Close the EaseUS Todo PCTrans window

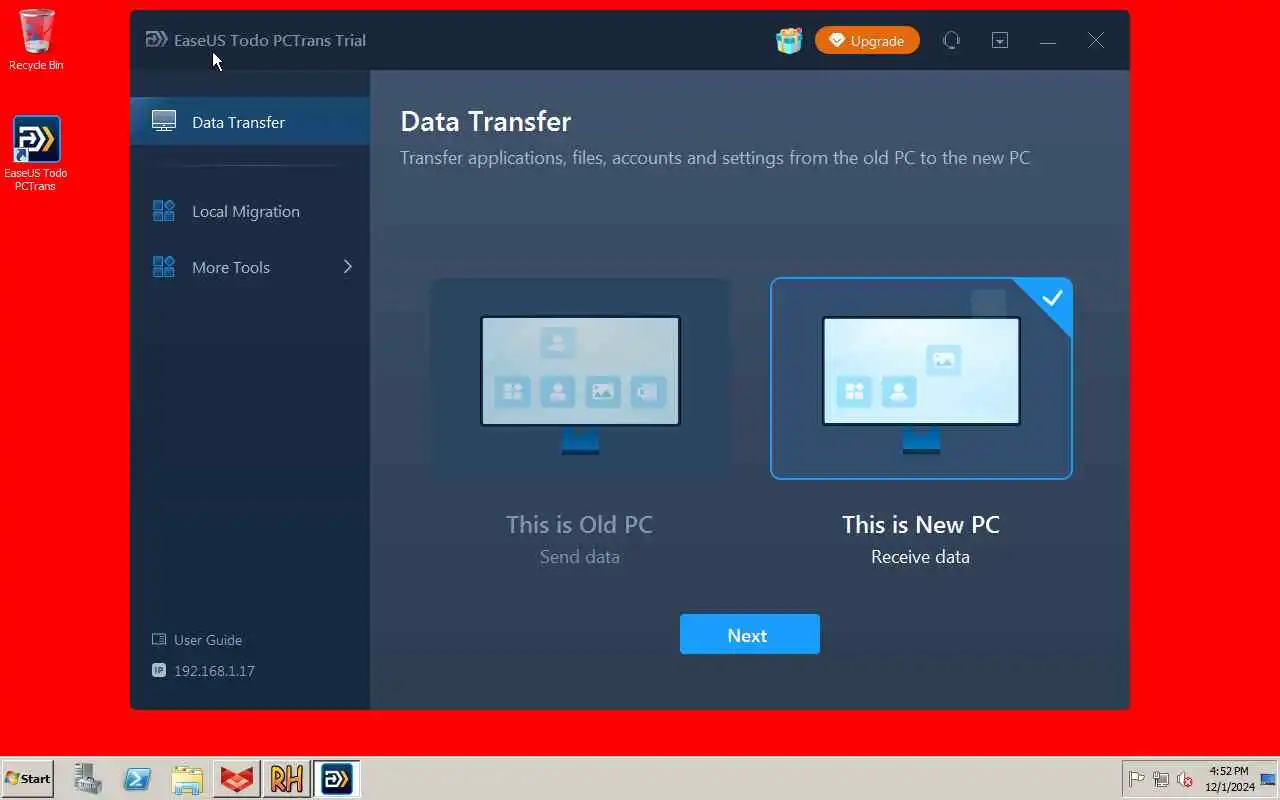[1096, 41]
